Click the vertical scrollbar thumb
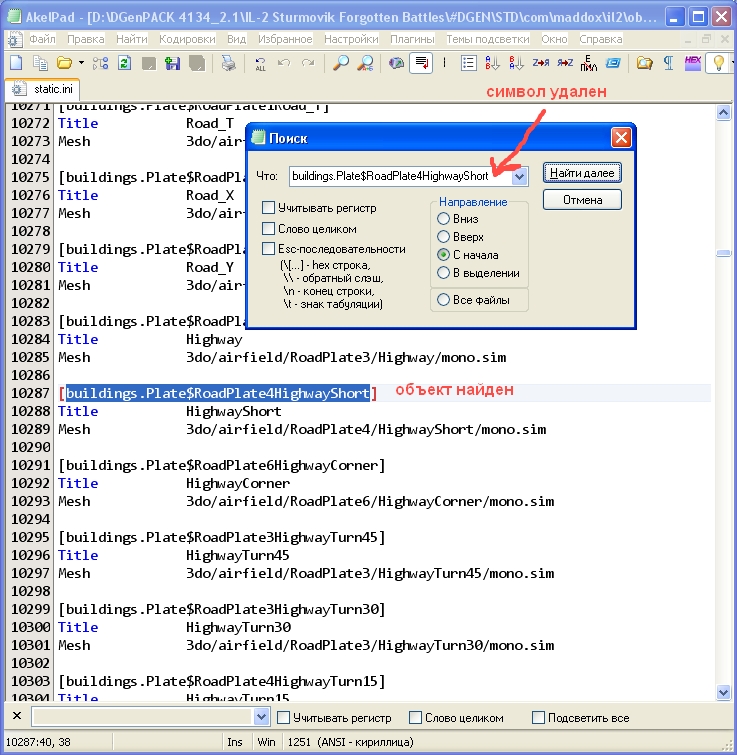 pyautogui.click(x=723, y=253)
